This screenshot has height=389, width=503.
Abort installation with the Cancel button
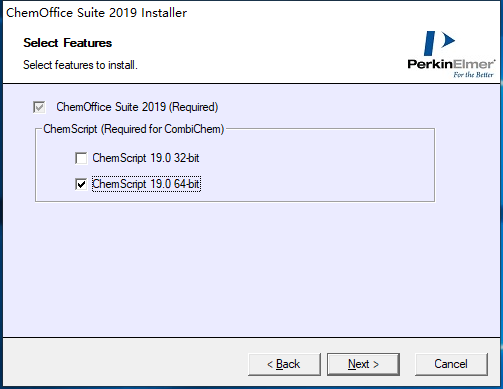[x=451, y=364]
